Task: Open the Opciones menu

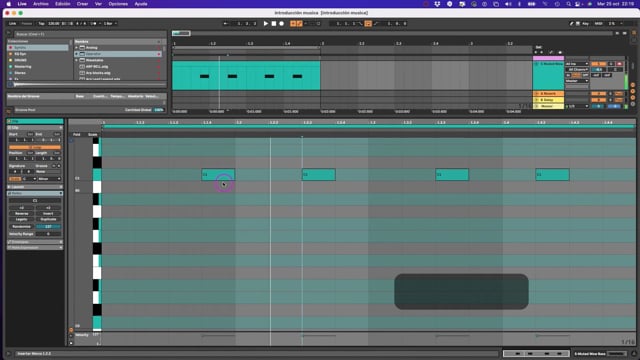Action: coord(118,4)
